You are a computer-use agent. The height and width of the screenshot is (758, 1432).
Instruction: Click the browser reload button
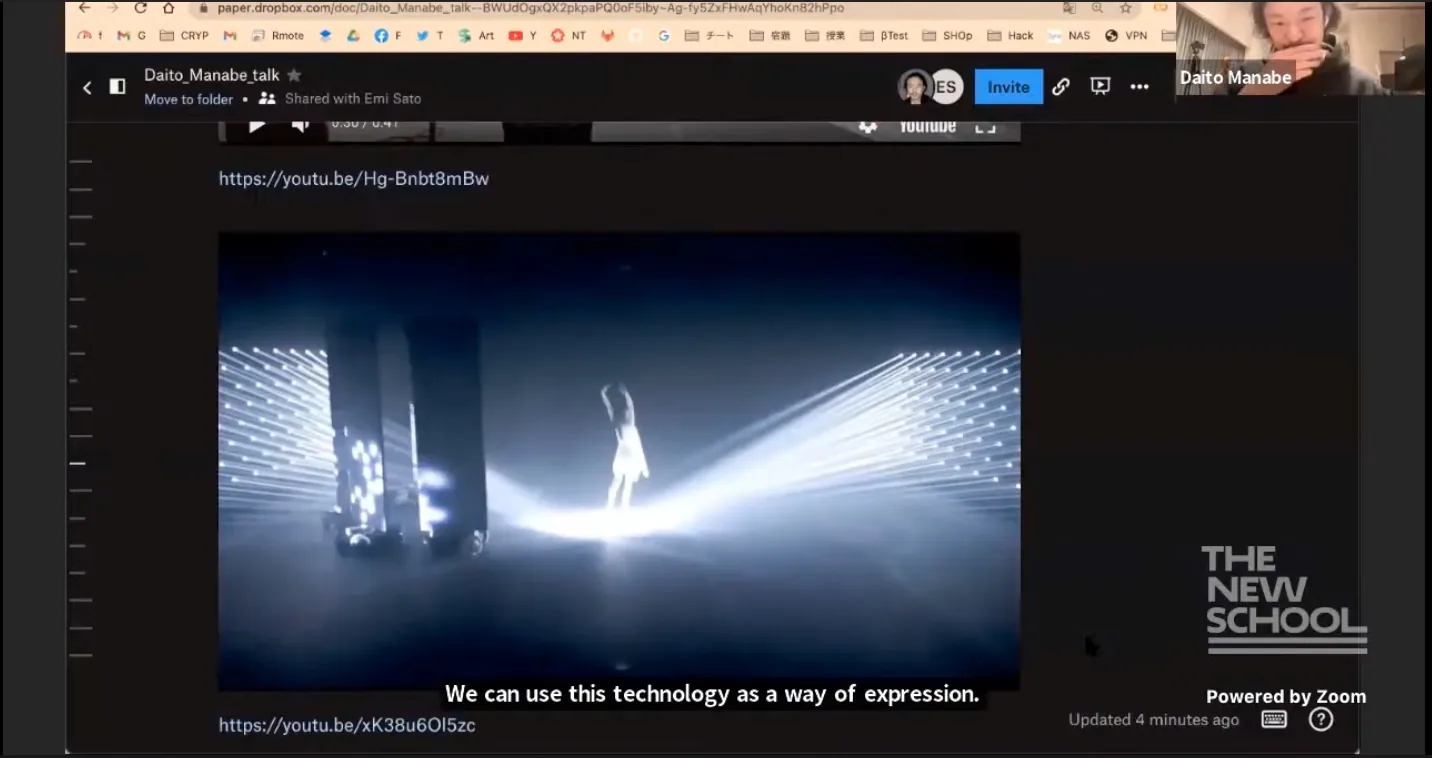point(140,8)
